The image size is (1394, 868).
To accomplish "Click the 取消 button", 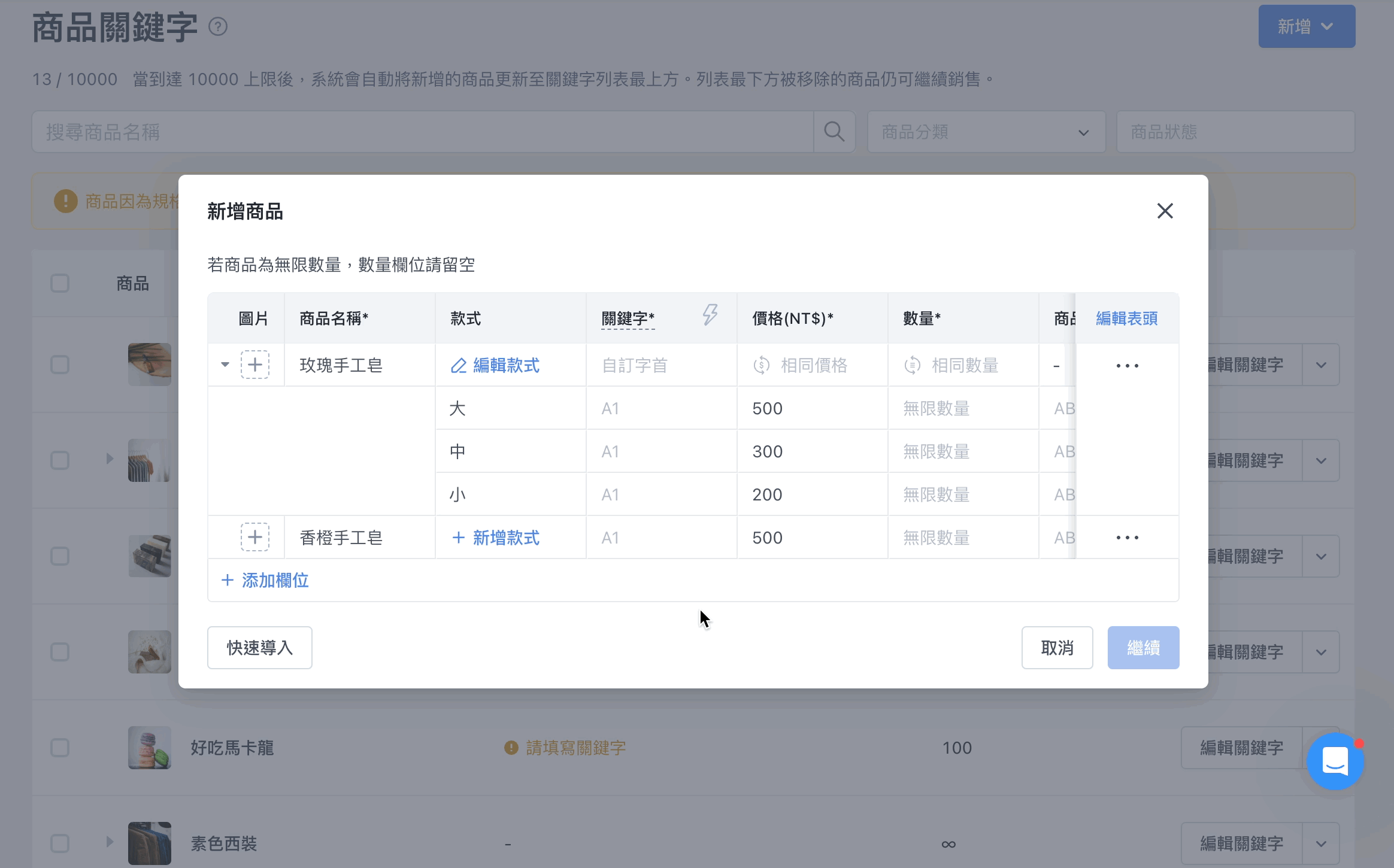I will 1057,648.
